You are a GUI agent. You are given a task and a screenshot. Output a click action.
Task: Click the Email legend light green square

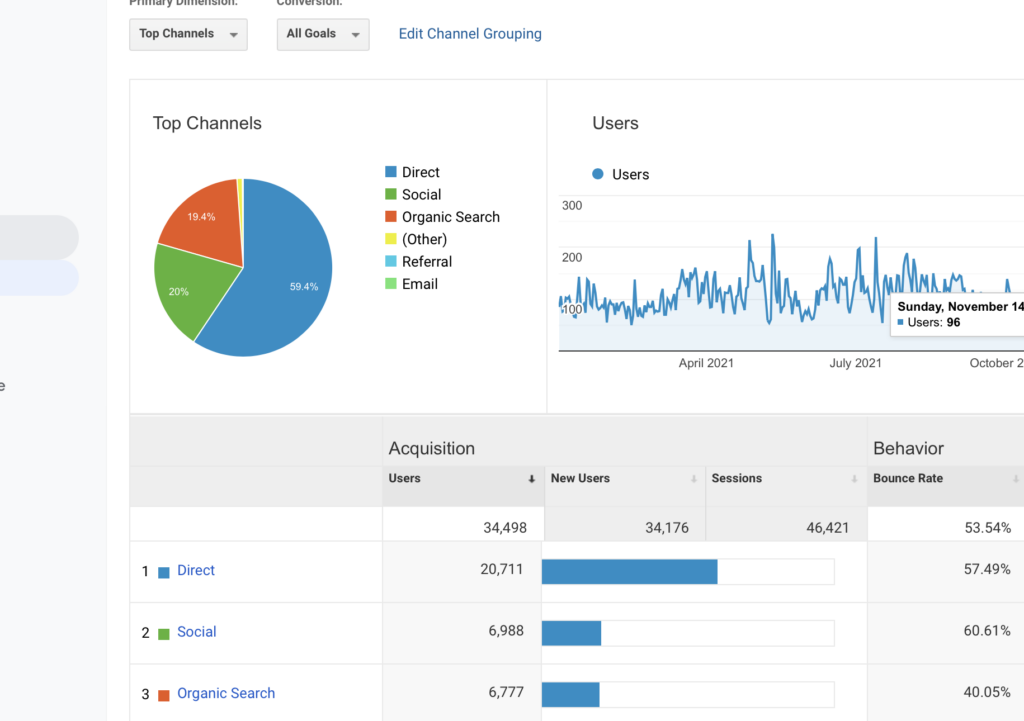tap(391, 283)
